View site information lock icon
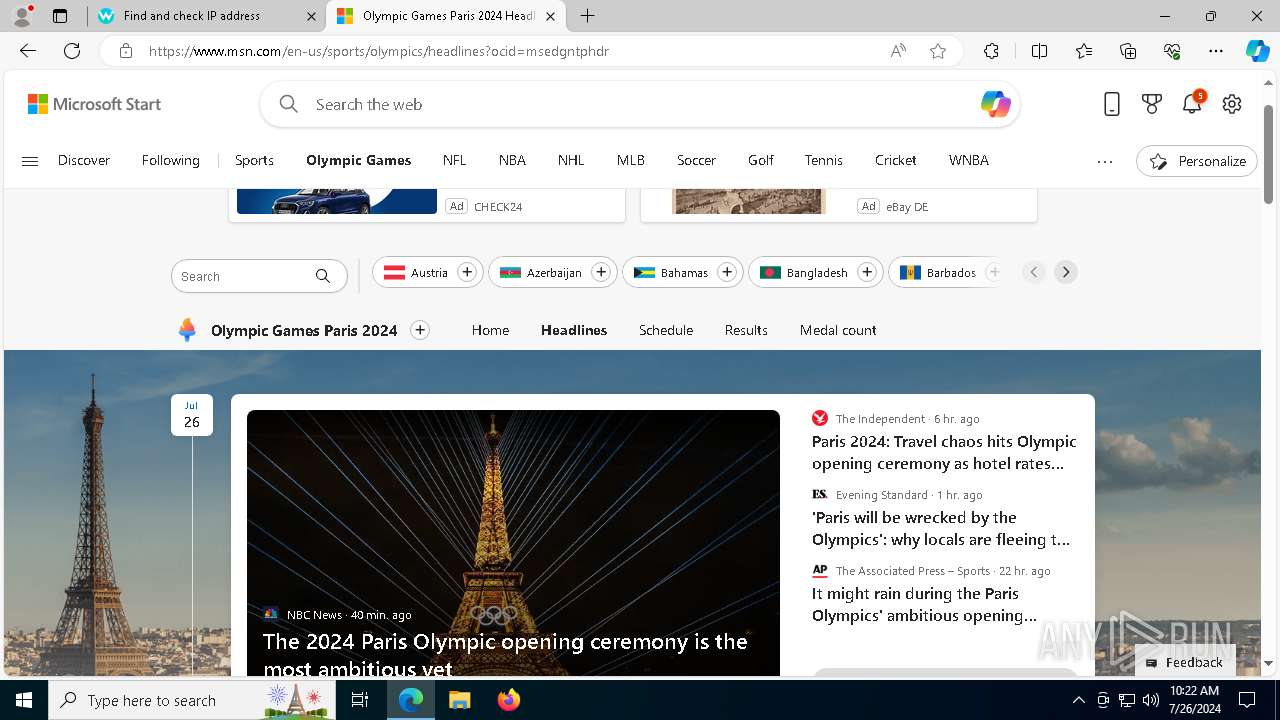The width and height of the screenshot is (1280, 720). pyautogui.click(x=126, y=51)
